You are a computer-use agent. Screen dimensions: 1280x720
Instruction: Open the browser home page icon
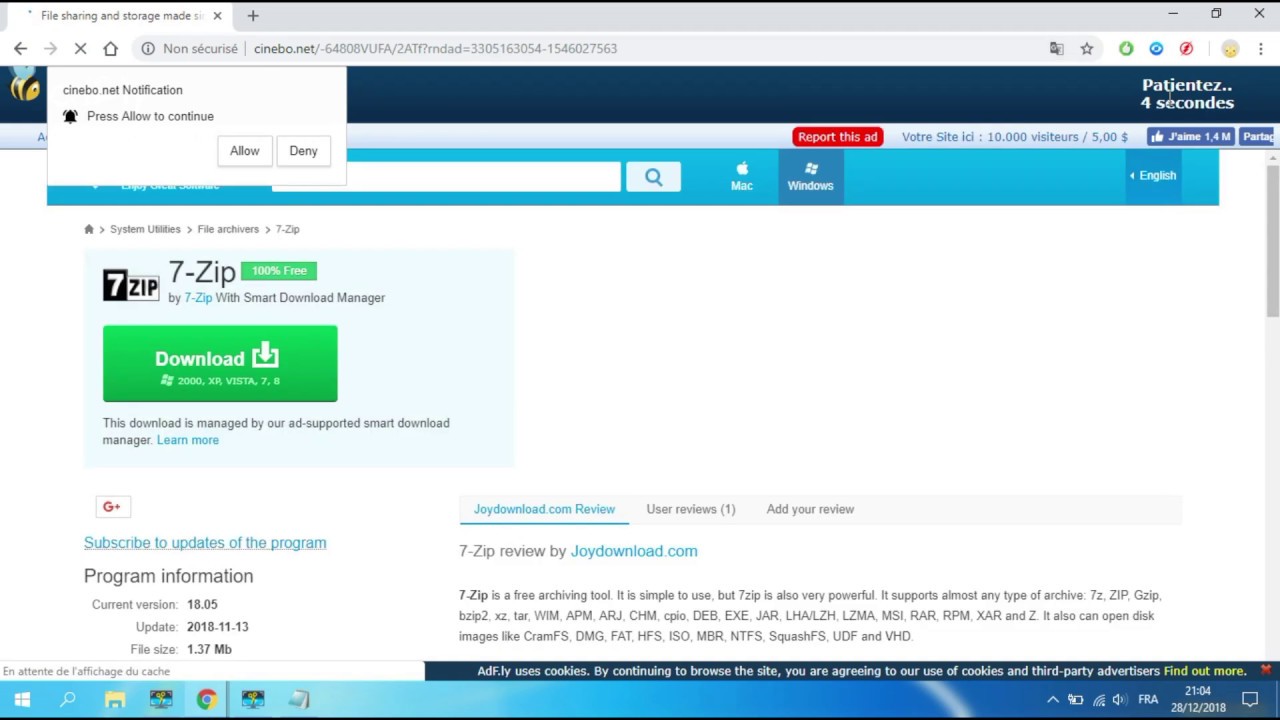pos(110,48)
